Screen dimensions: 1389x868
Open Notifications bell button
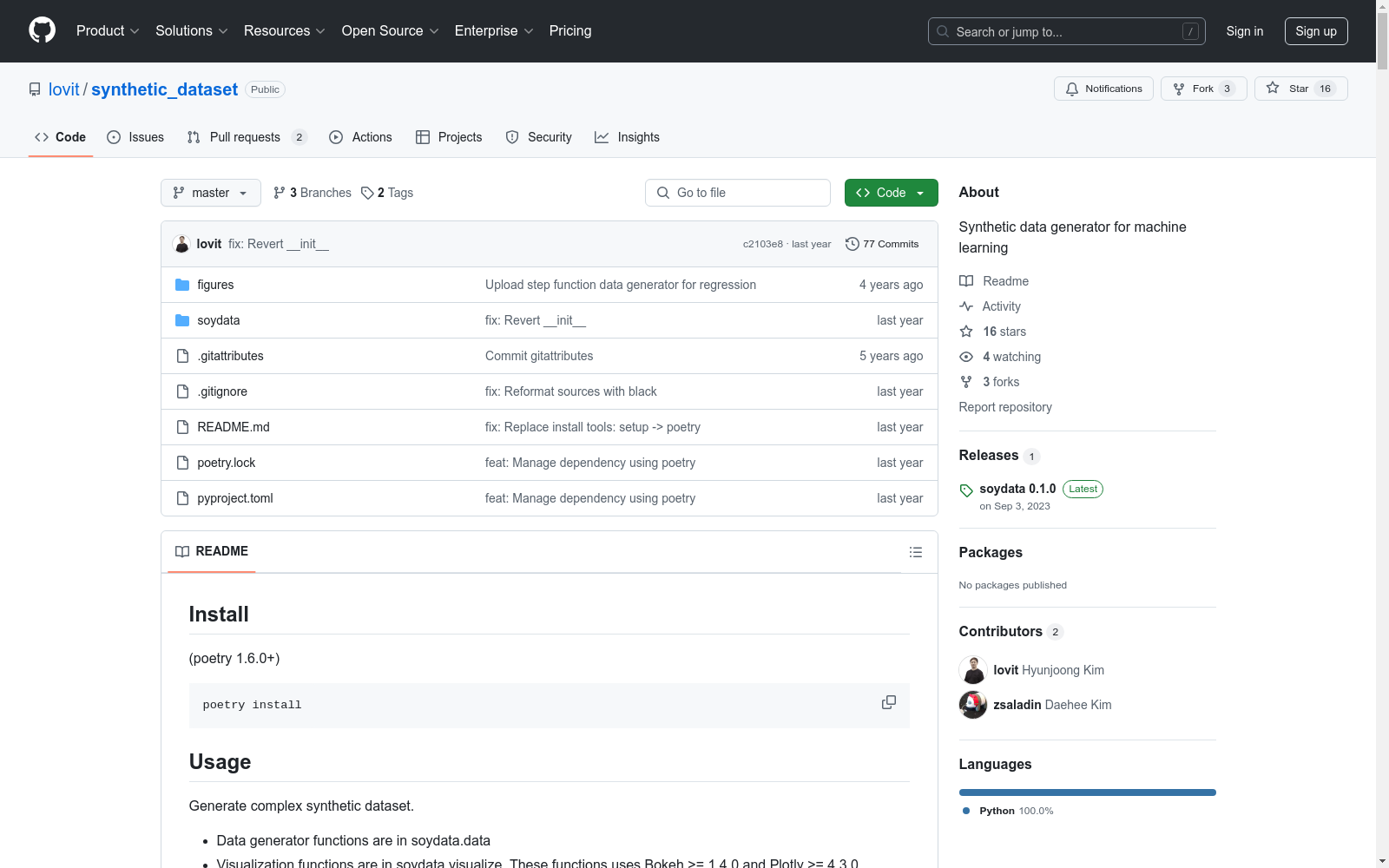click(x=1103, y=89)
